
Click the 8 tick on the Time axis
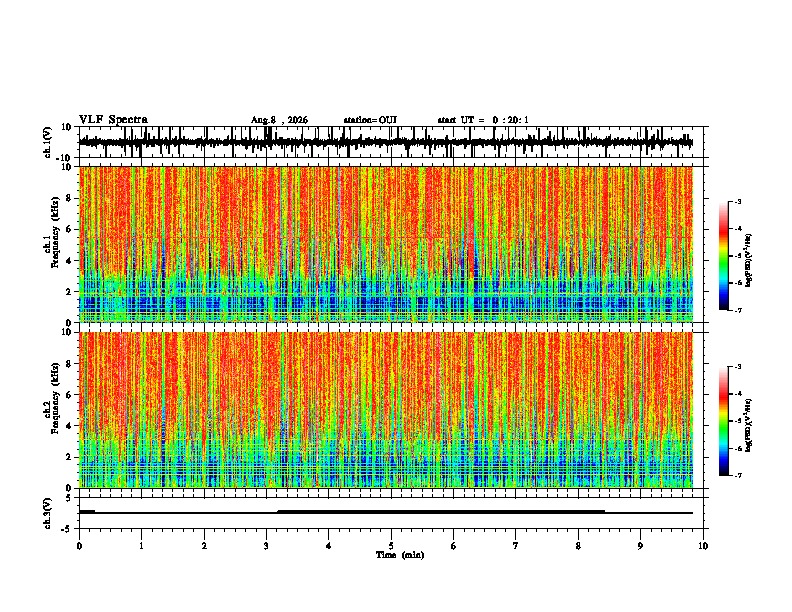(578, 546)
